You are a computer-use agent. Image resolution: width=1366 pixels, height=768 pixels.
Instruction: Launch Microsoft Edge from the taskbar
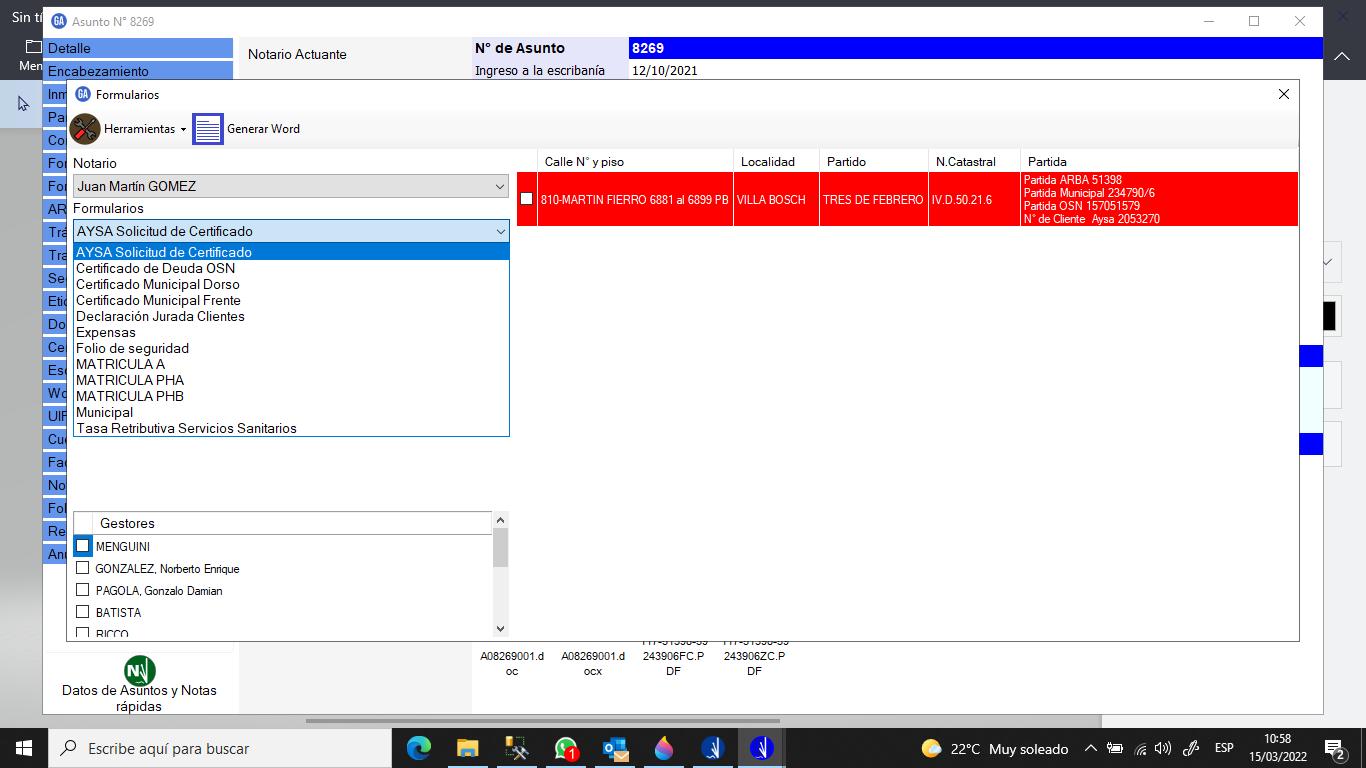[419, 748]
